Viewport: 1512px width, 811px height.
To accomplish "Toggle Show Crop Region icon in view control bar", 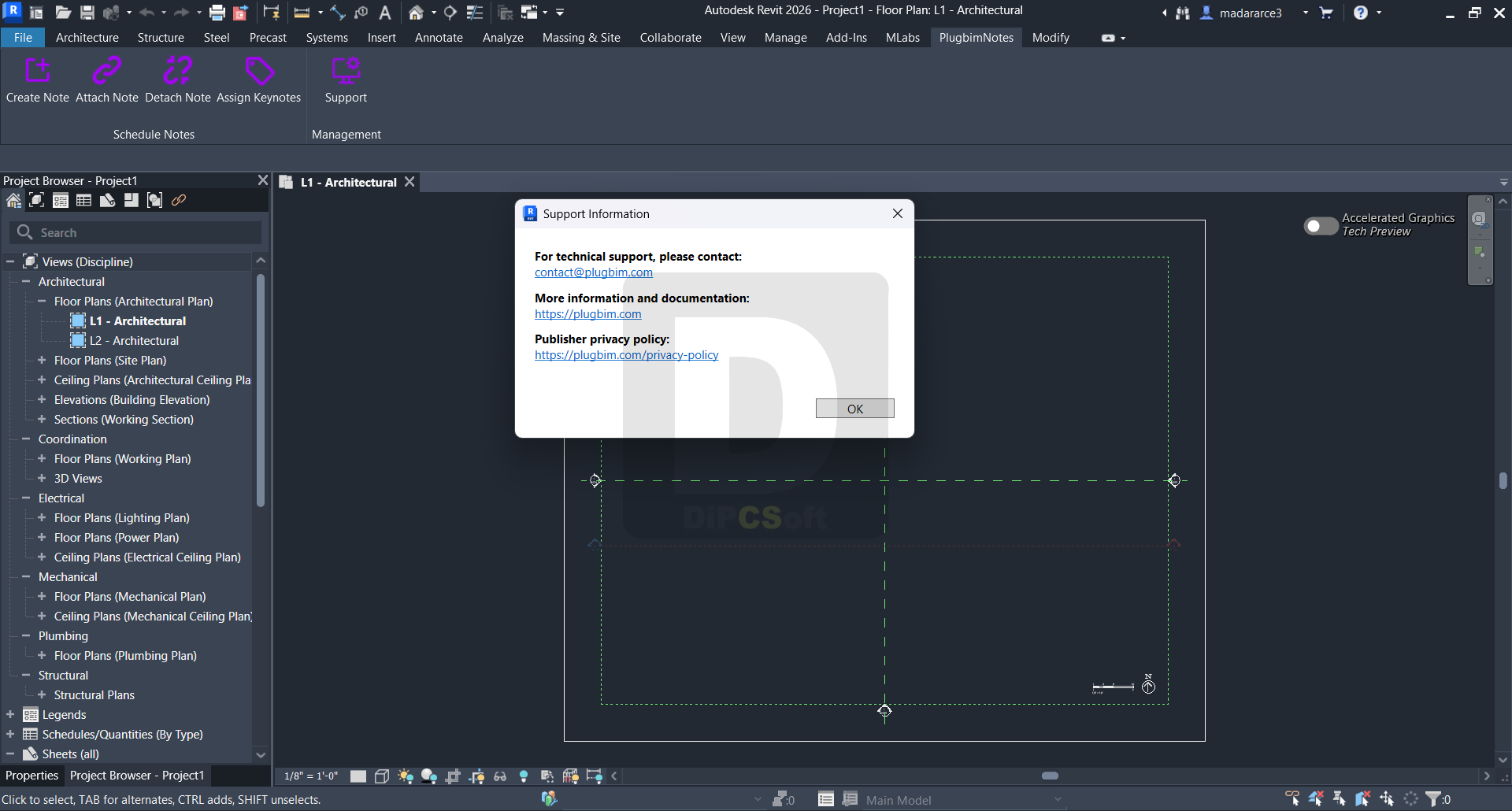I will [x=476, y=776].
